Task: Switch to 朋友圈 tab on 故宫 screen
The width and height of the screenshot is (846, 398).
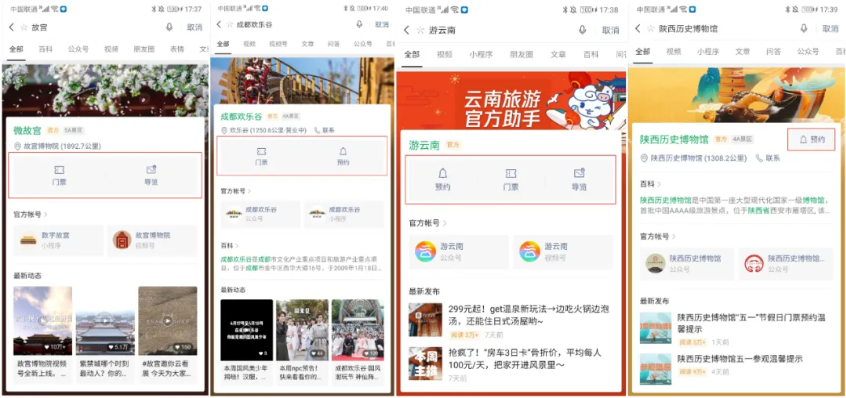Action: [144, 49]
